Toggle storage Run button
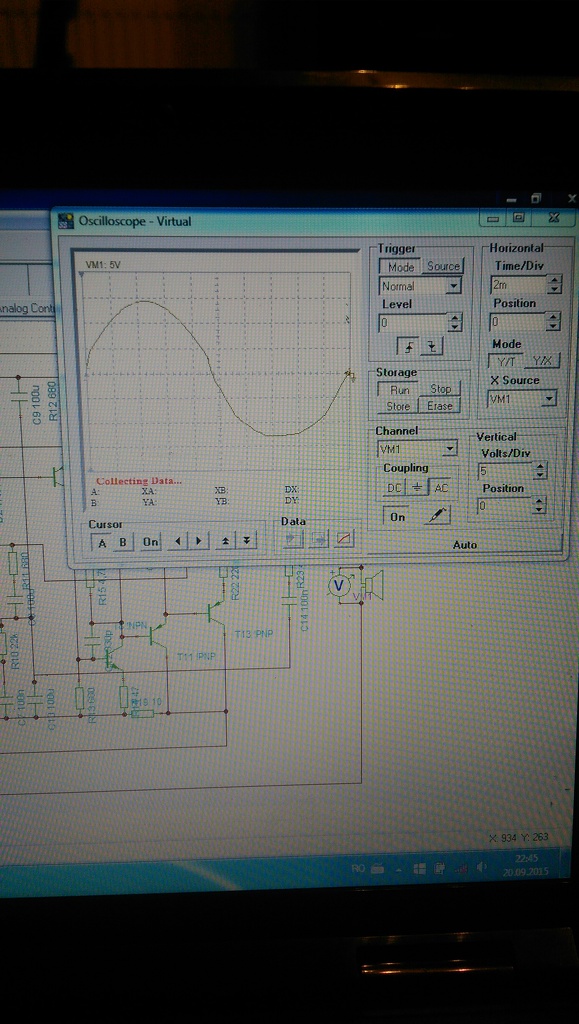 click(399, 389)
